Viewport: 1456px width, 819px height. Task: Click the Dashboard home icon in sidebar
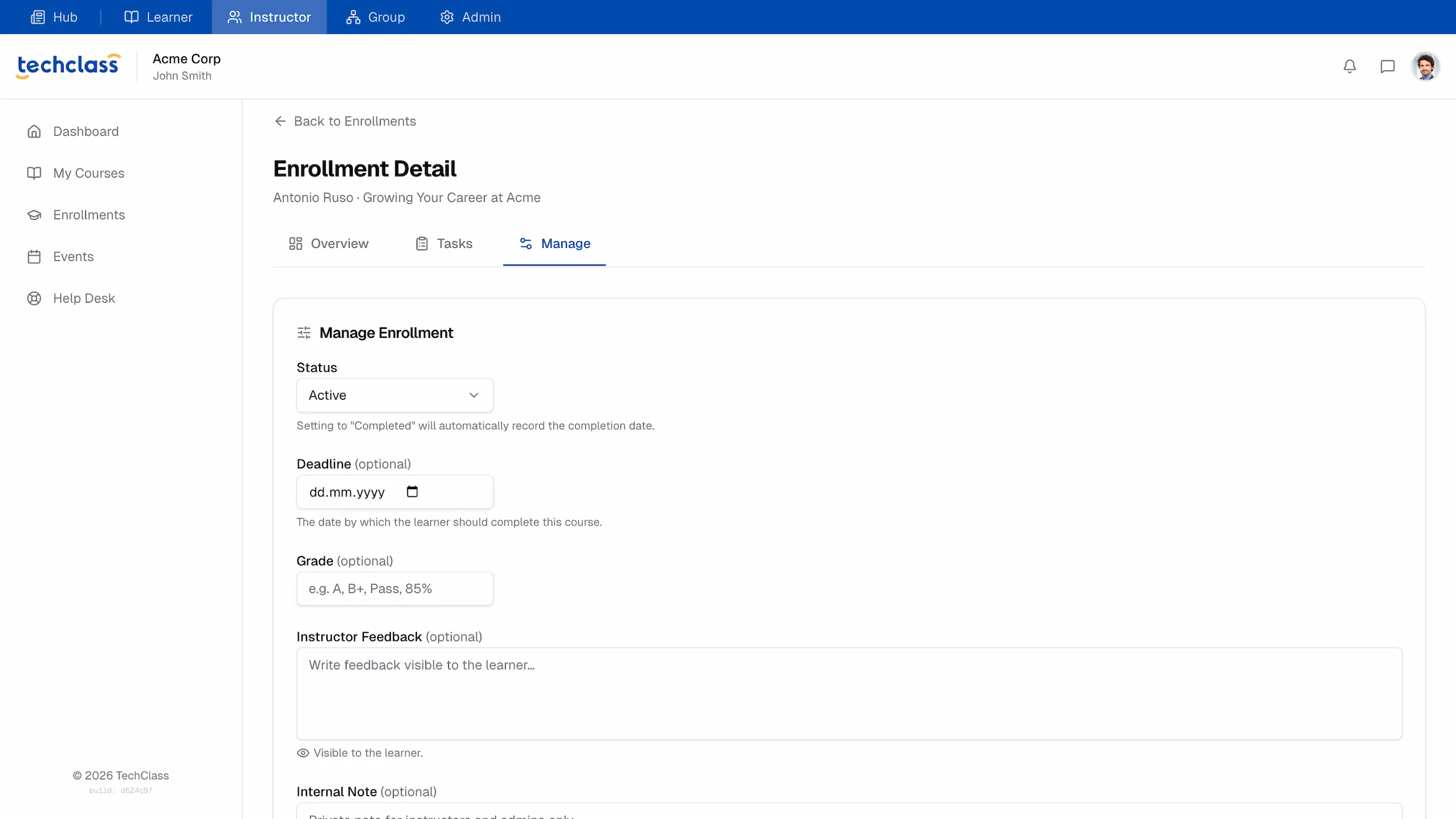coord(34,131)
